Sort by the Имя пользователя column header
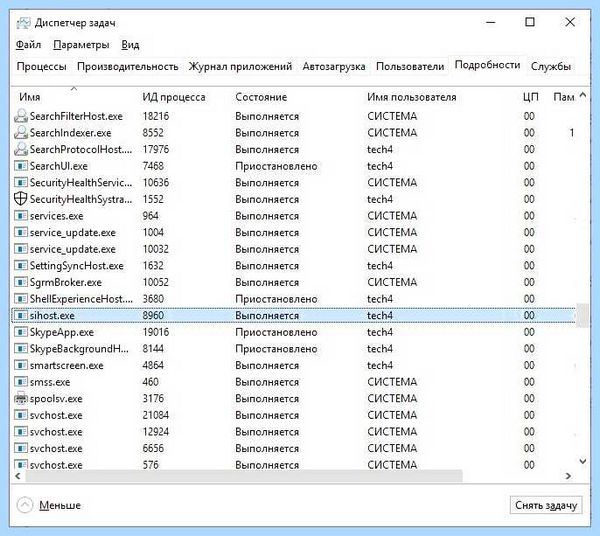Screen dimensions: 600x536 pos(412,97)
